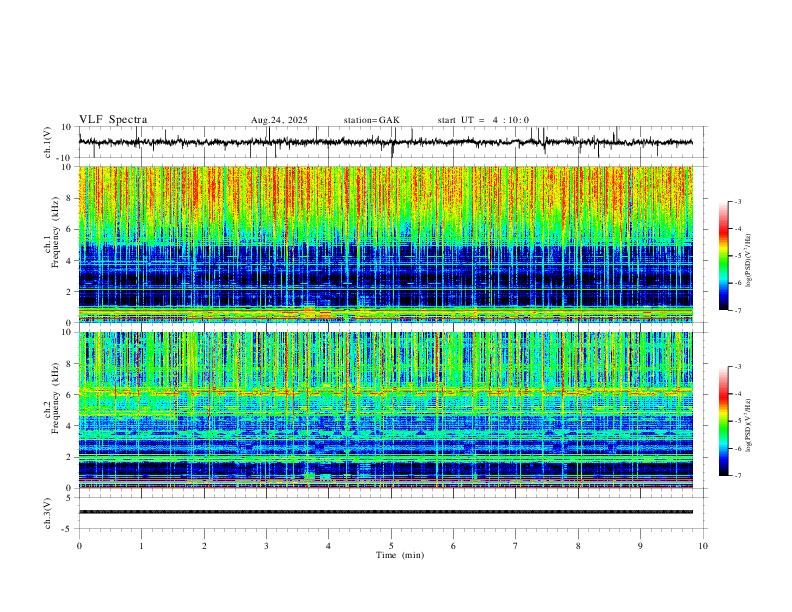Click the "8" kHz tick on ch.1 frequency axis
Viewport: 792px width, 612px height.
[70, 198]
